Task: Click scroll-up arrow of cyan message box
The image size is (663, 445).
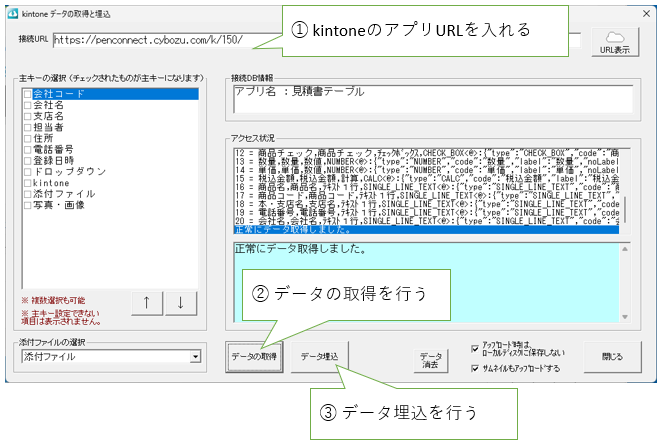Action: (625, 249)
